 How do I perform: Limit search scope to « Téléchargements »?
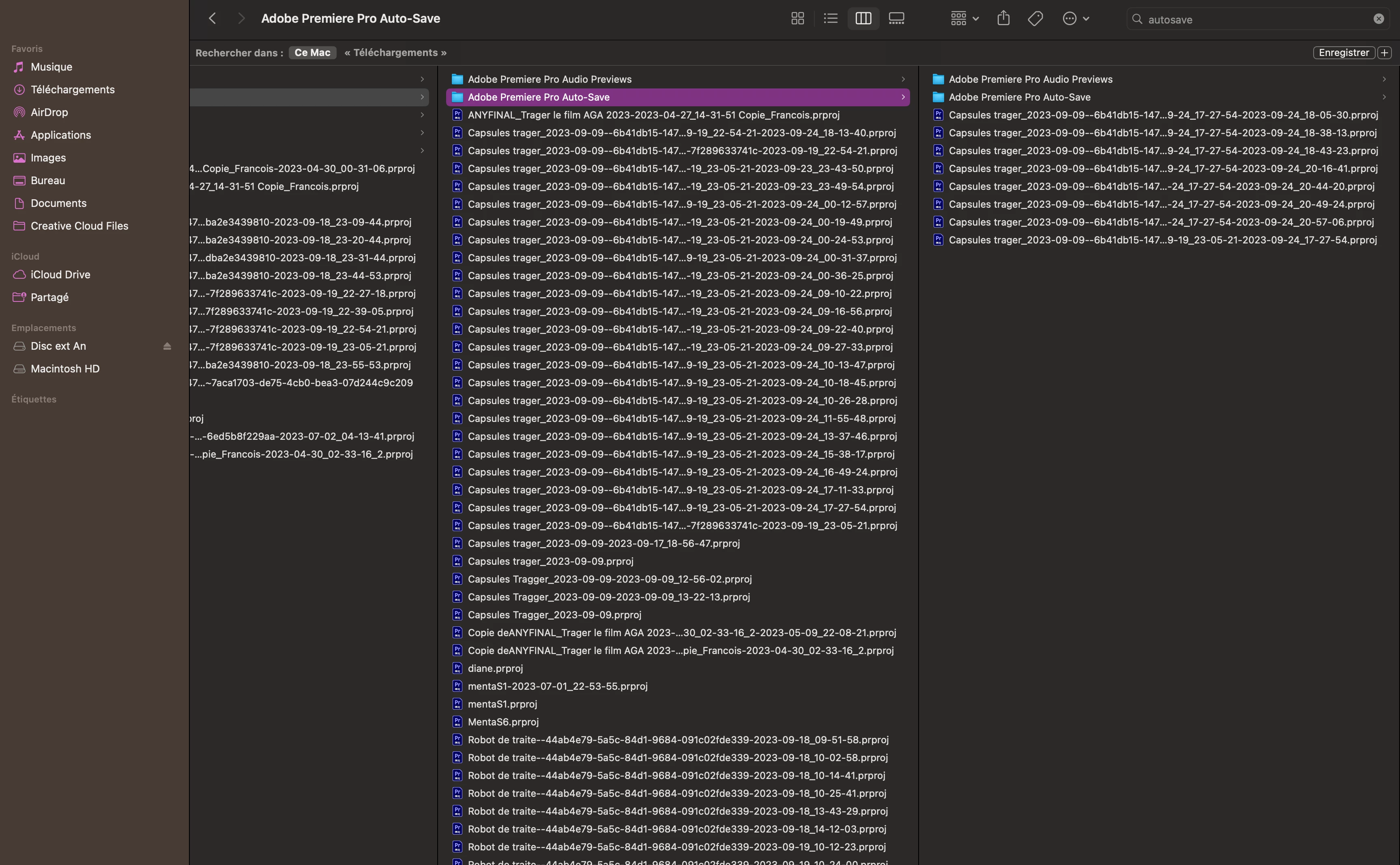pos(395,53)
